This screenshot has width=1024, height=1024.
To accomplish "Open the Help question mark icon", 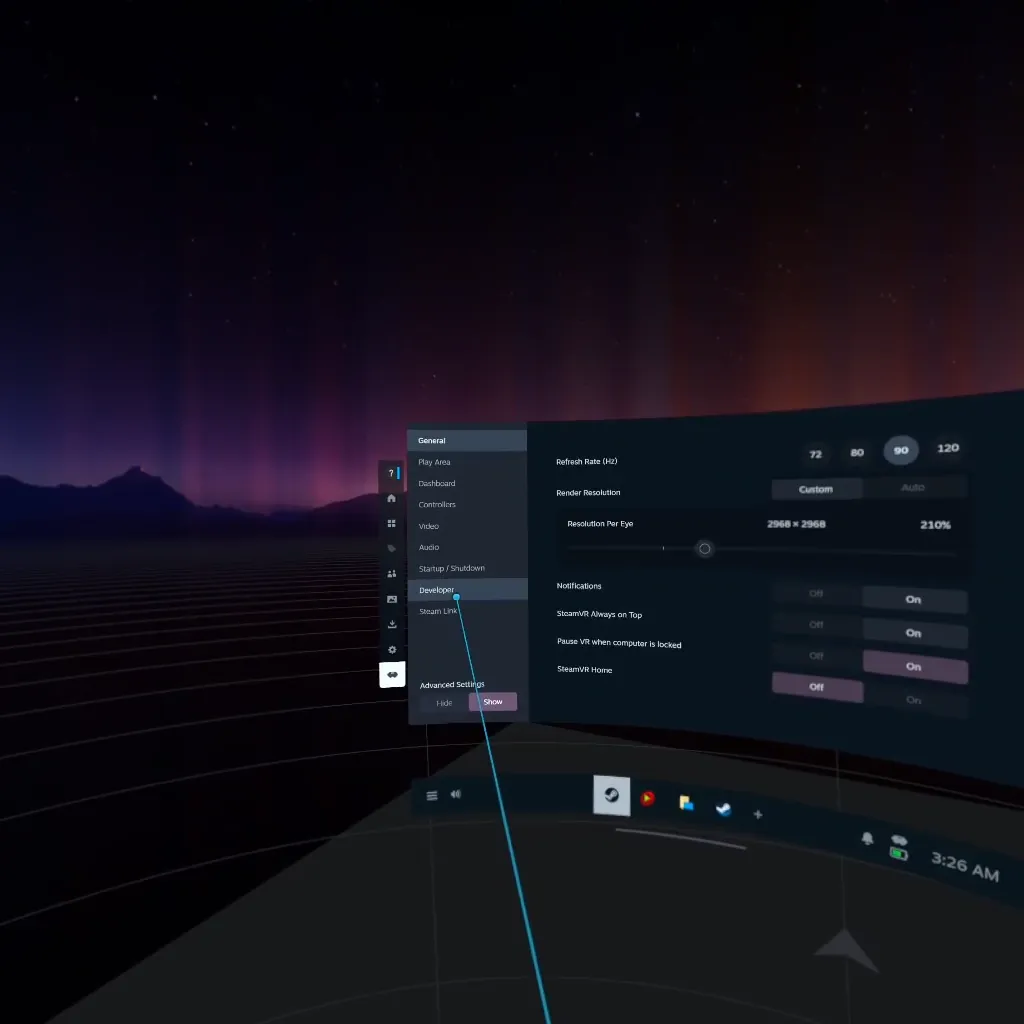I will tap(391, 473).
